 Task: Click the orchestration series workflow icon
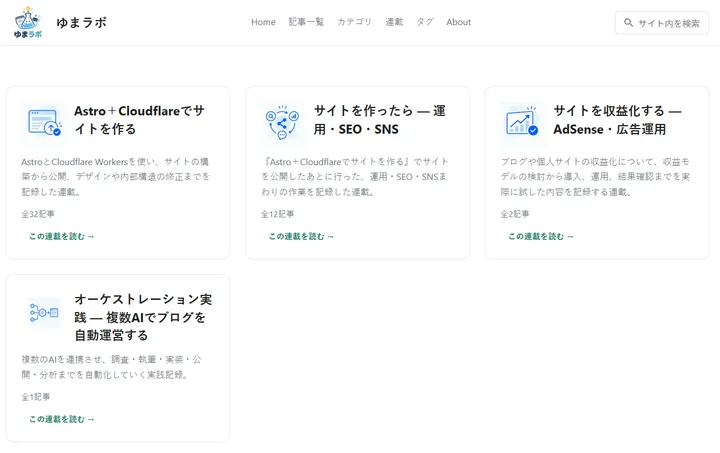pos(44,313)
